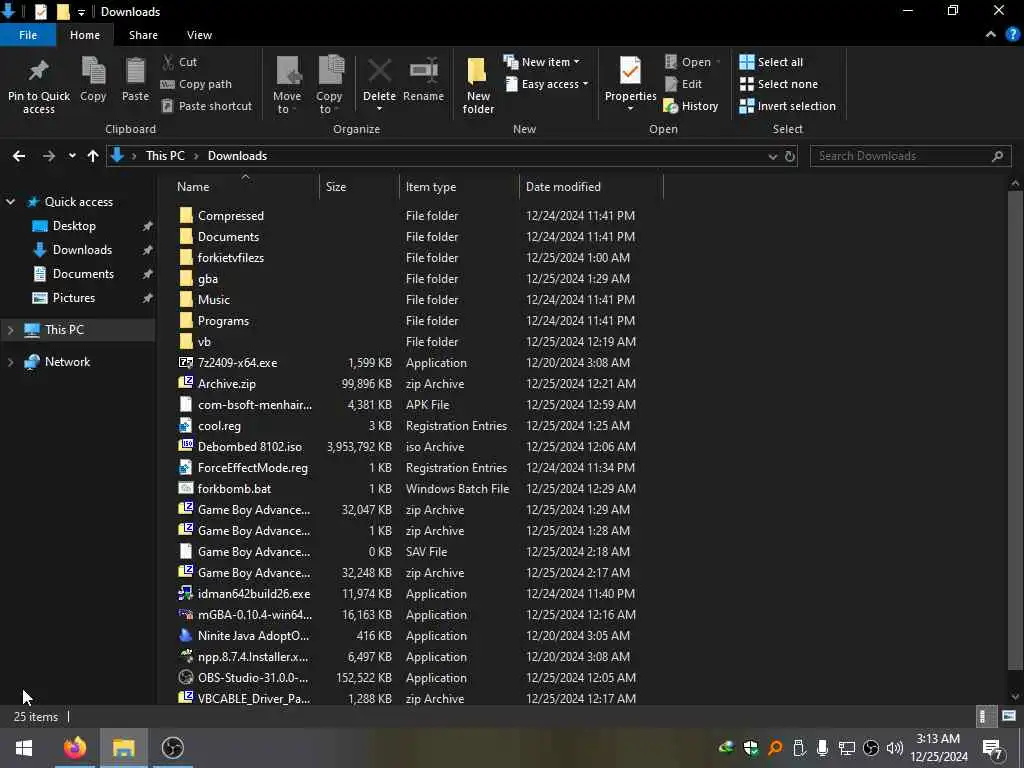This screenshot has height=768, width=1024.
Task: Open OBS Studio from the taskbar
Action: click(x=173, y=748)
